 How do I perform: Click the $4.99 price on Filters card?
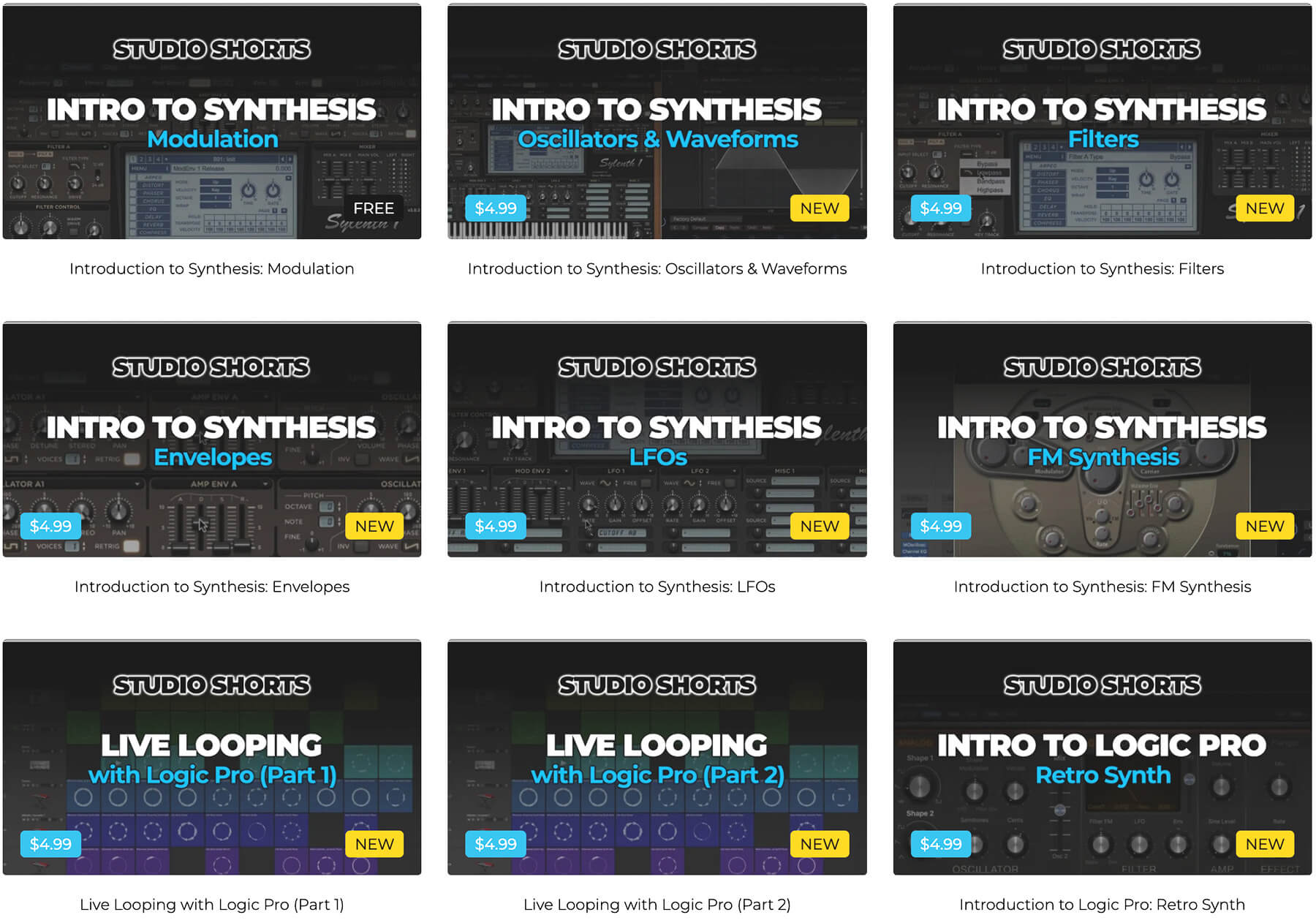(x=941, y=208)
